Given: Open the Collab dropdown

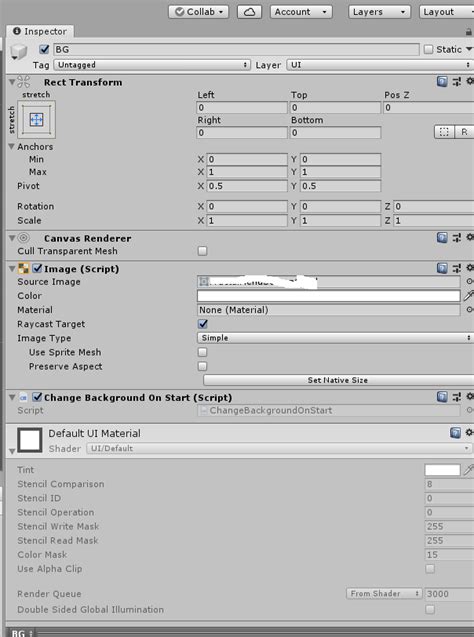Looking at the screenshot, I should point(199,12).
